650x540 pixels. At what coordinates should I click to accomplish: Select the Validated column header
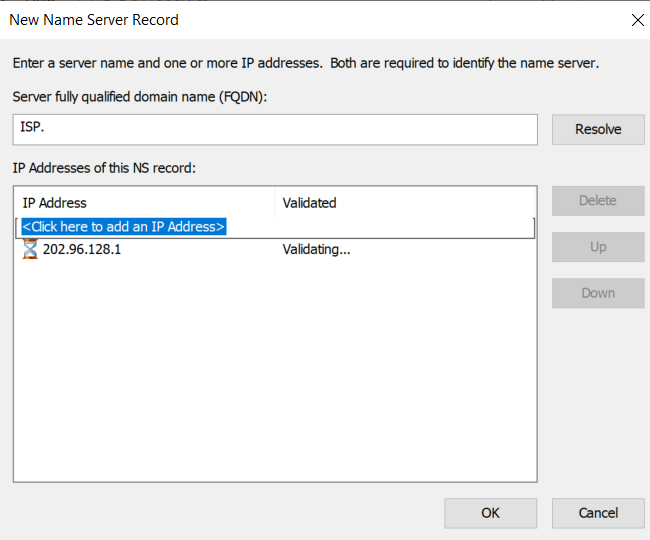tap(405, 203)
